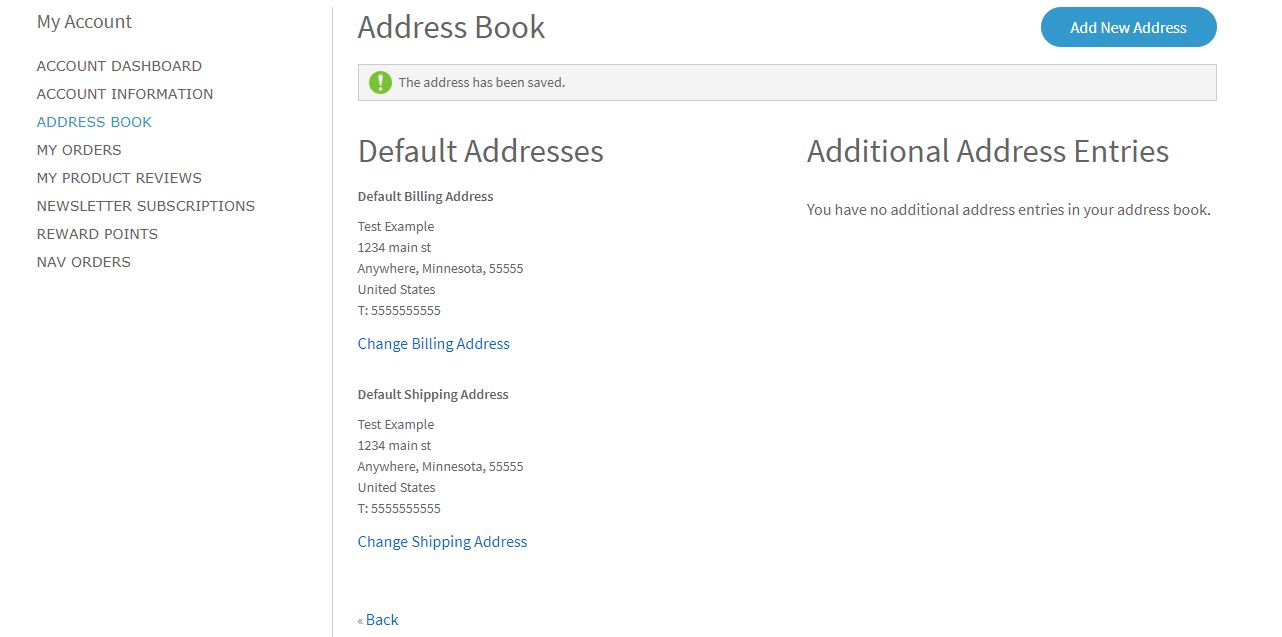The height and width of the screenshot is (637, 1282).
Task: Change the default Billing Address
Action: coord(433,343)
